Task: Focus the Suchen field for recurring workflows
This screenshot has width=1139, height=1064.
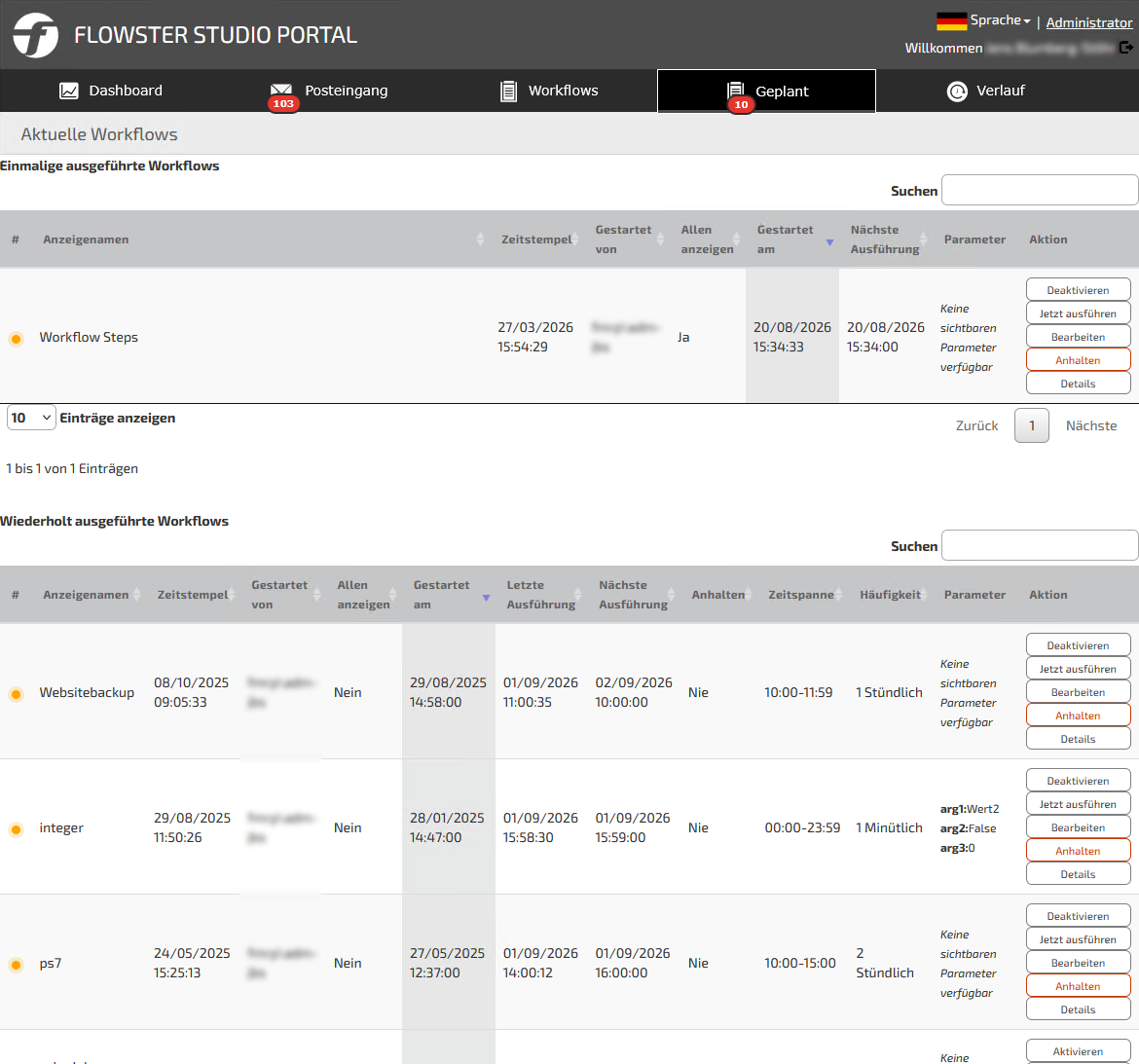Action: [x=1040, y=545]
